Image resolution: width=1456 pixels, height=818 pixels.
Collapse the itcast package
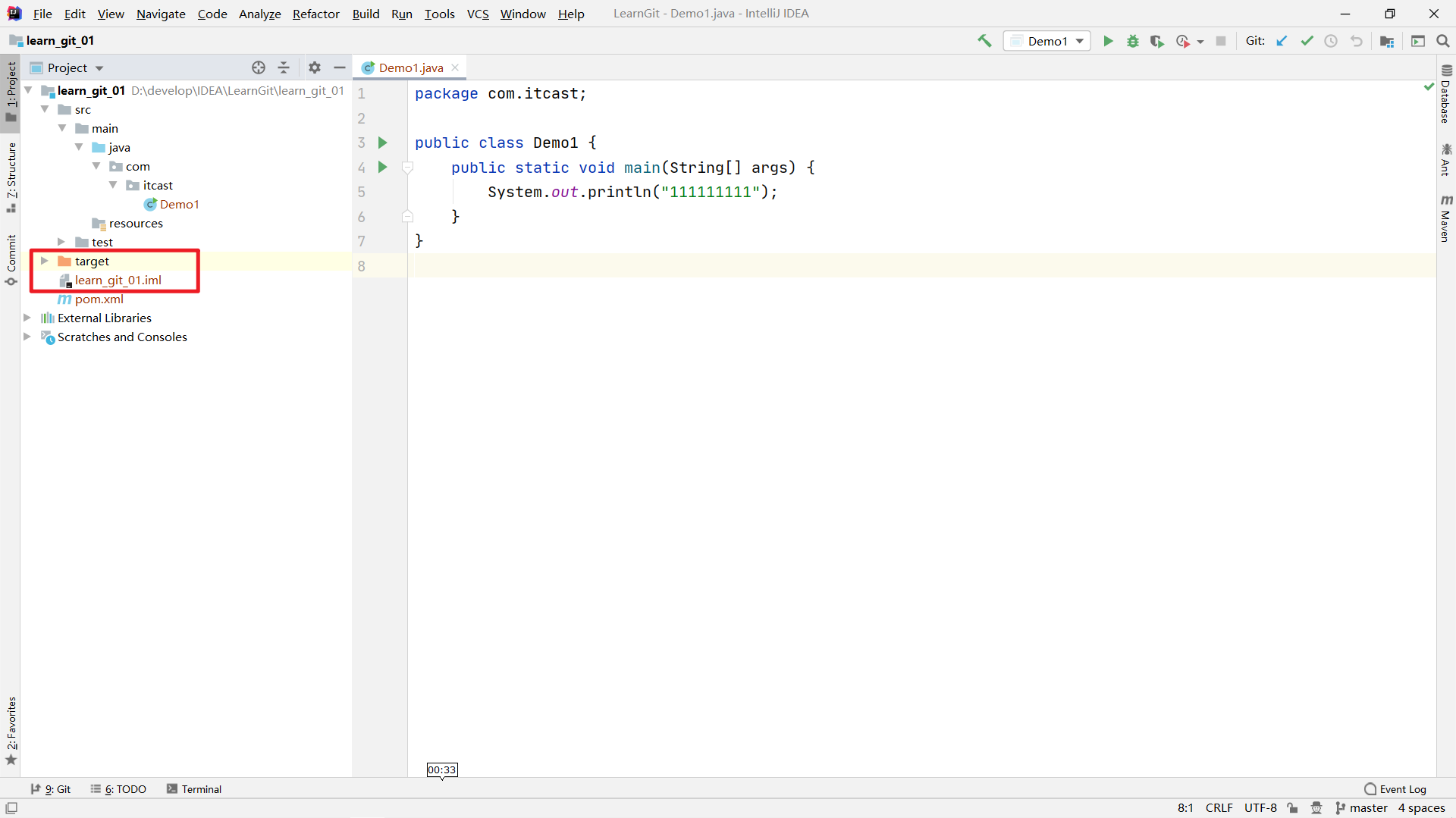pos(113,185)
